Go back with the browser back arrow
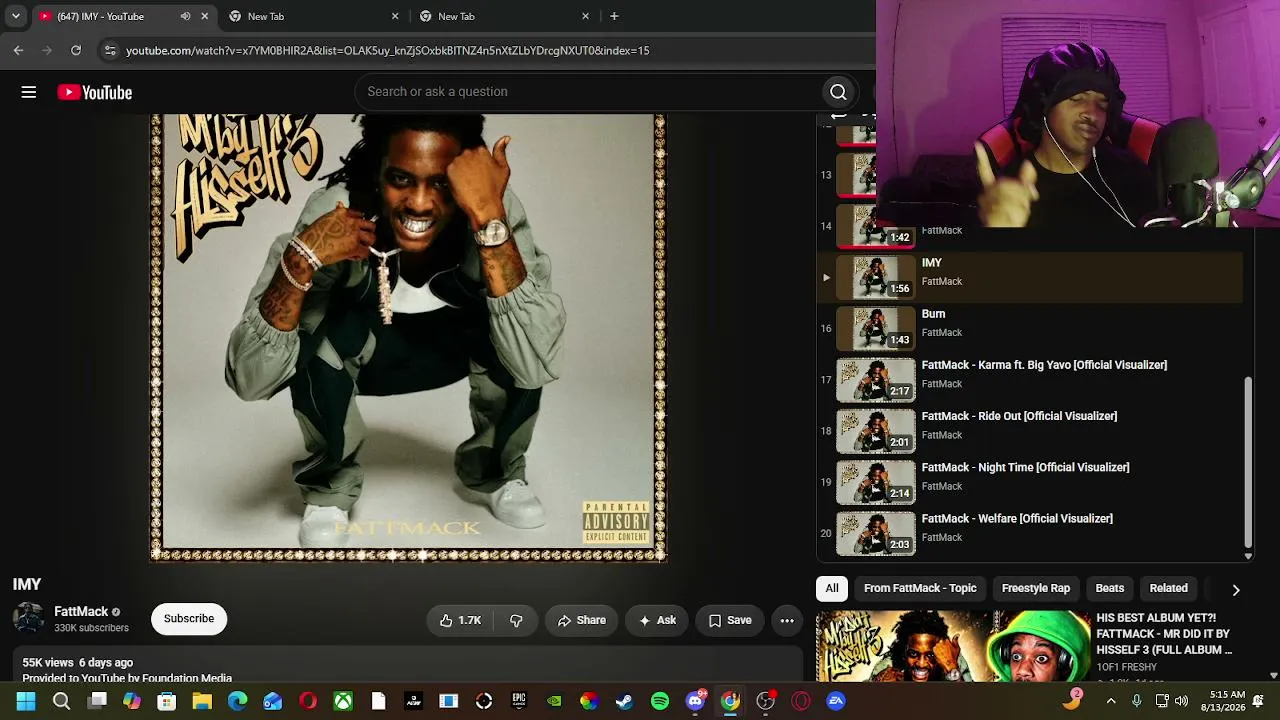This screenshot has width=1280, height=720. (18, 50)
